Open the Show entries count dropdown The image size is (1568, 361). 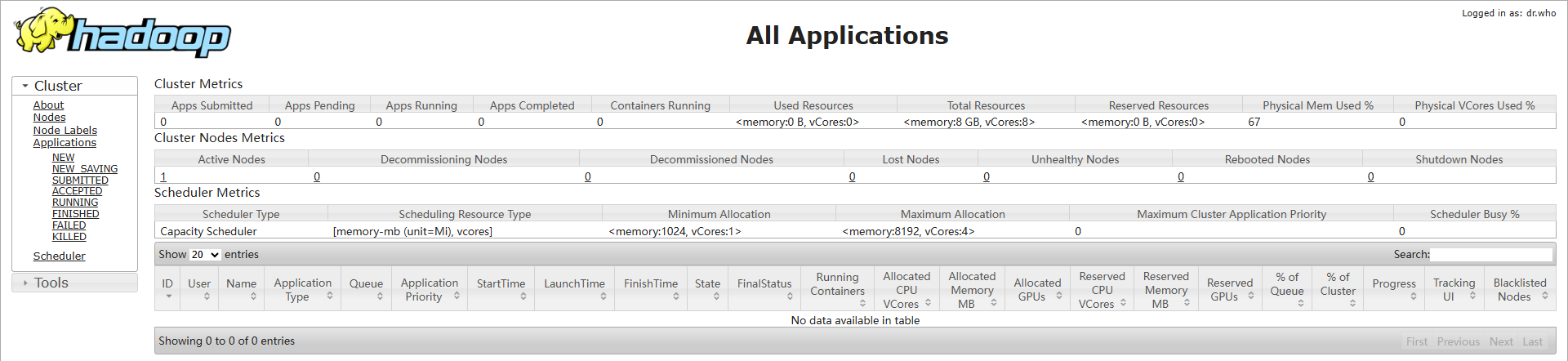pyautogui.click(x=205, y=255)
